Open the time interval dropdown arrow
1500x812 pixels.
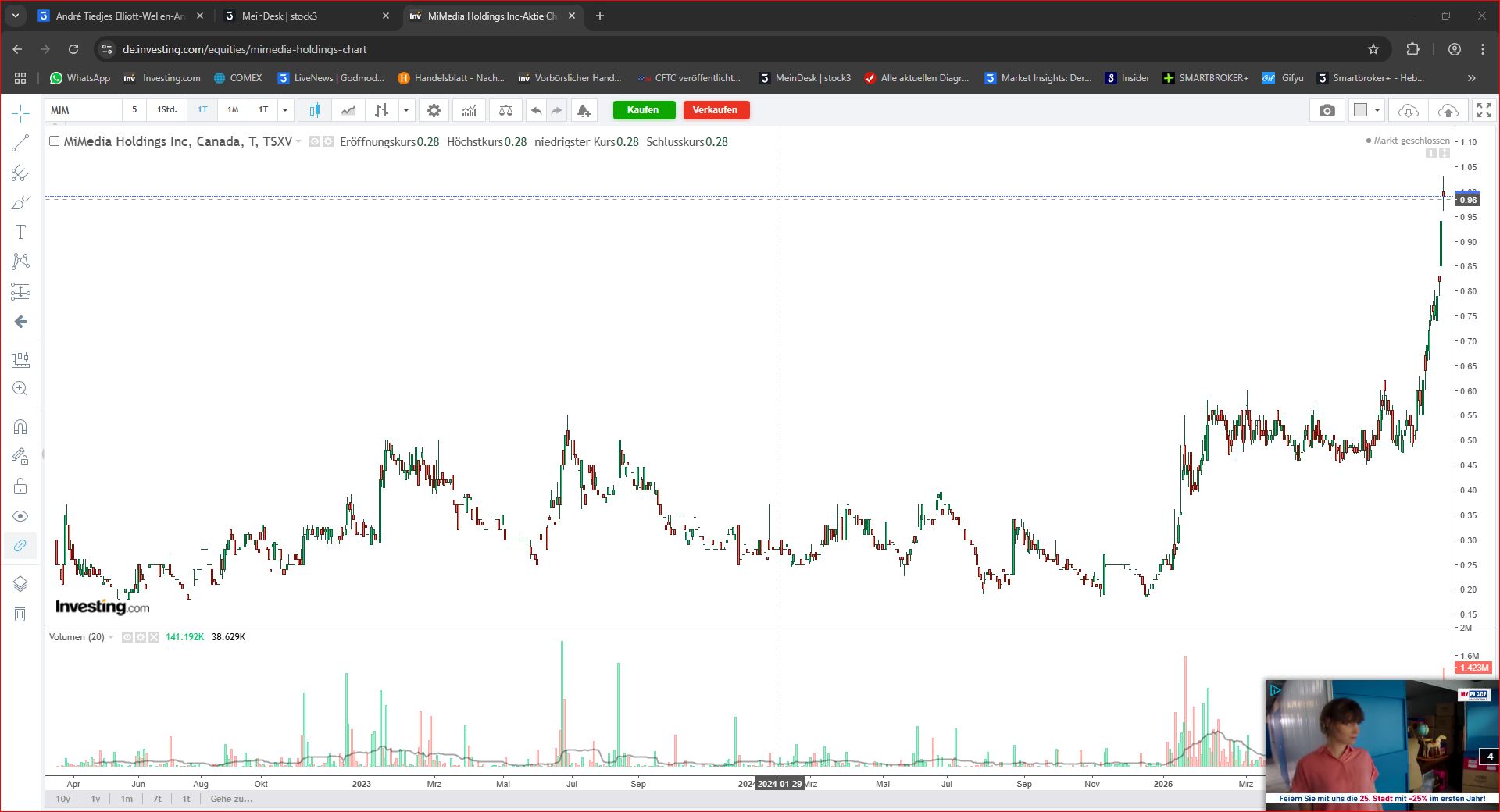(285, 110)
